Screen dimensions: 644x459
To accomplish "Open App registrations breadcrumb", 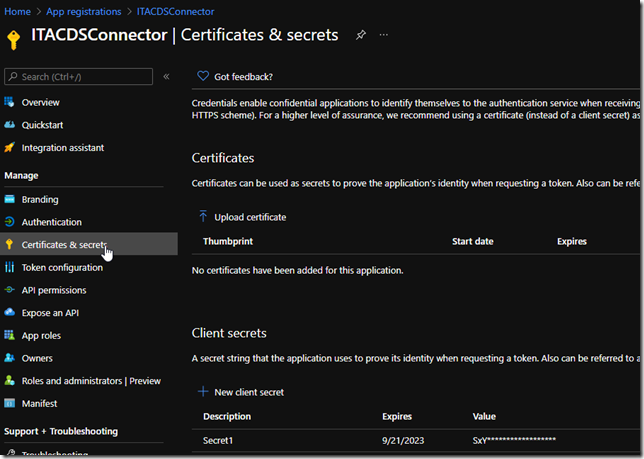I will point(83,11).
